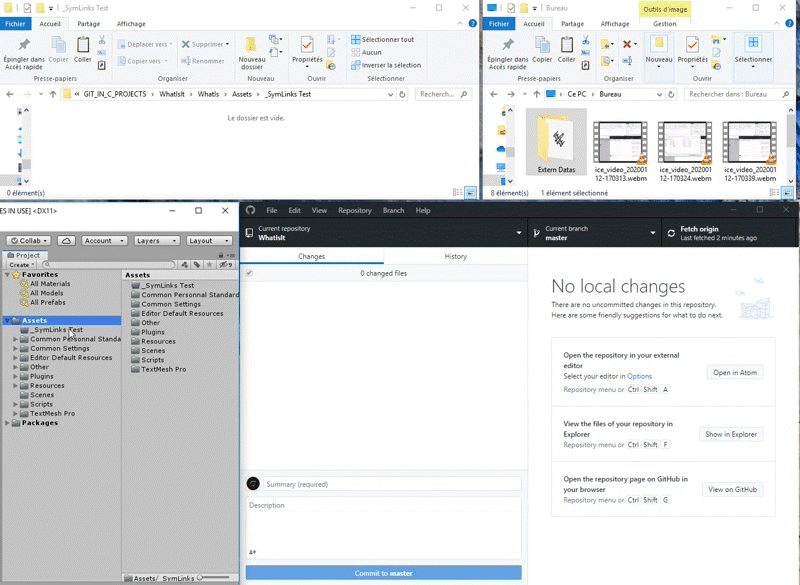Screen dimensions: 800x585
Task: Click Coller paste icon in SymLinks Test window
Action: (x=83, y=49)
